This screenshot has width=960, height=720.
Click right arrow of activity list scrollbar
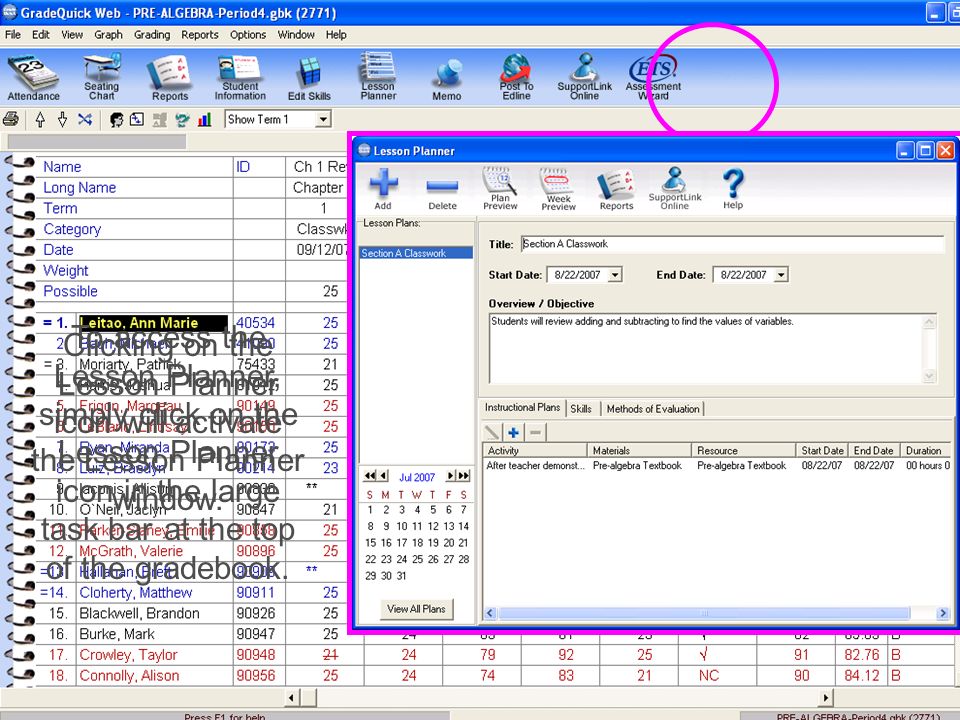pyautogui.click(x=943, y=613)
